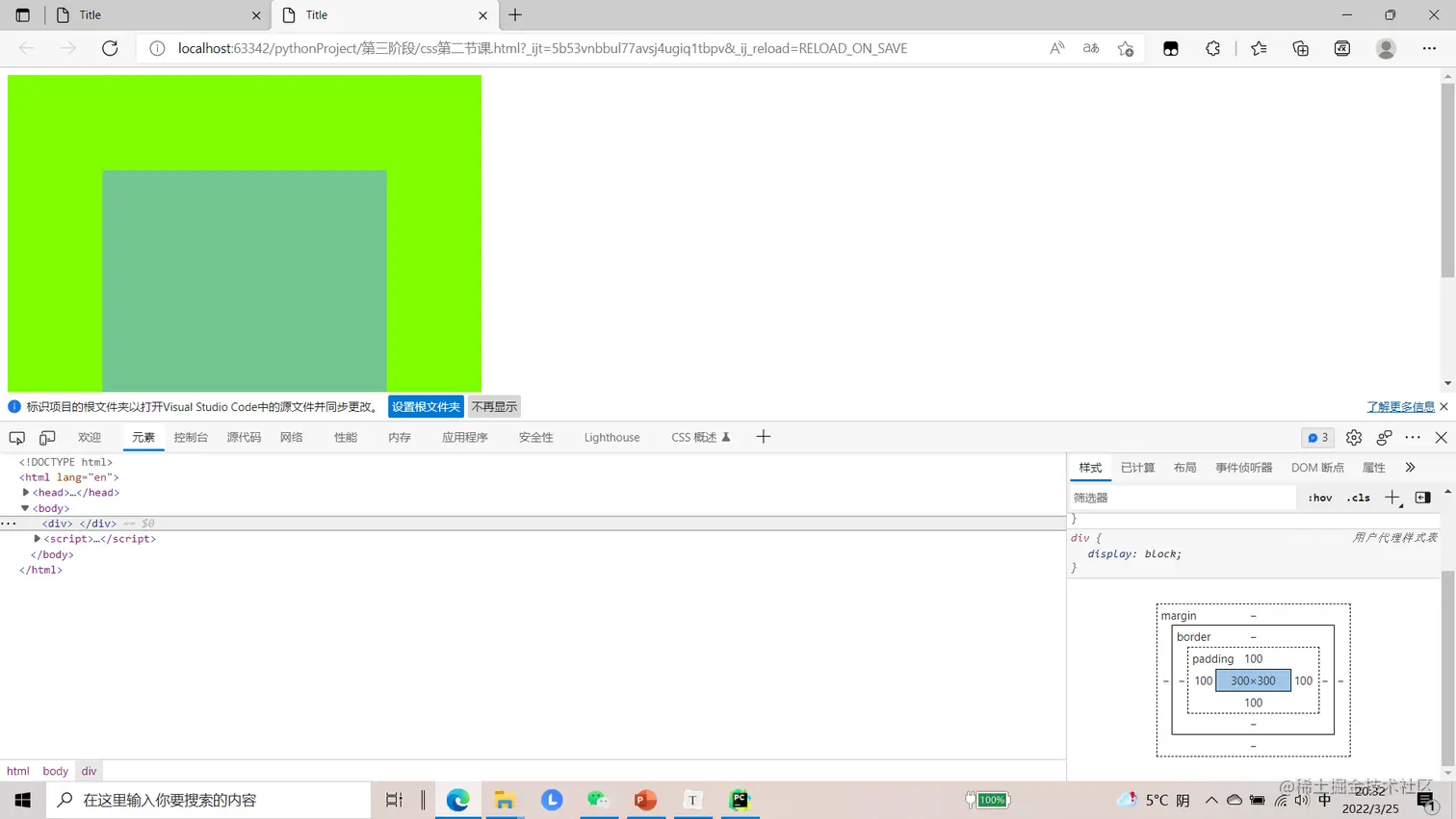Select html in the DOM breadcrumb
The height and width of the screenshot is (819, 1456).
point(18,771)
